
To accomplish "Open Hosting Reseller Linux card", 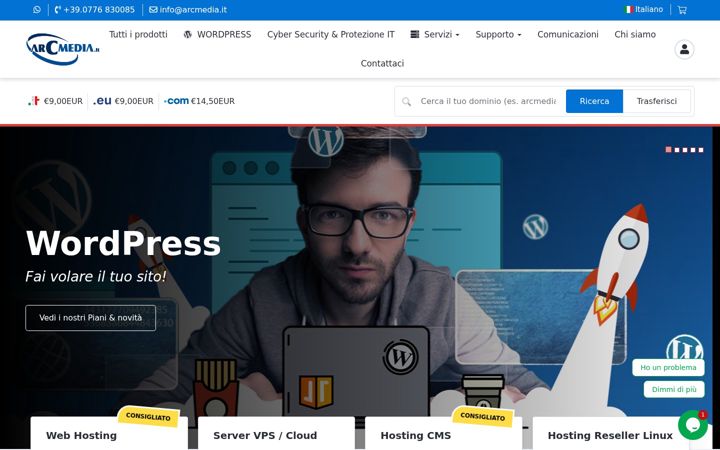I will pyautogui.click(x=610, y=433).
